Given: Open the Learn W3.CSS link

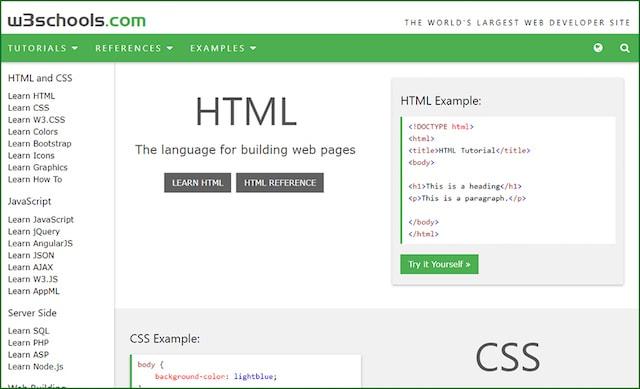Looking at the screenshot, I should click(36, 120).
